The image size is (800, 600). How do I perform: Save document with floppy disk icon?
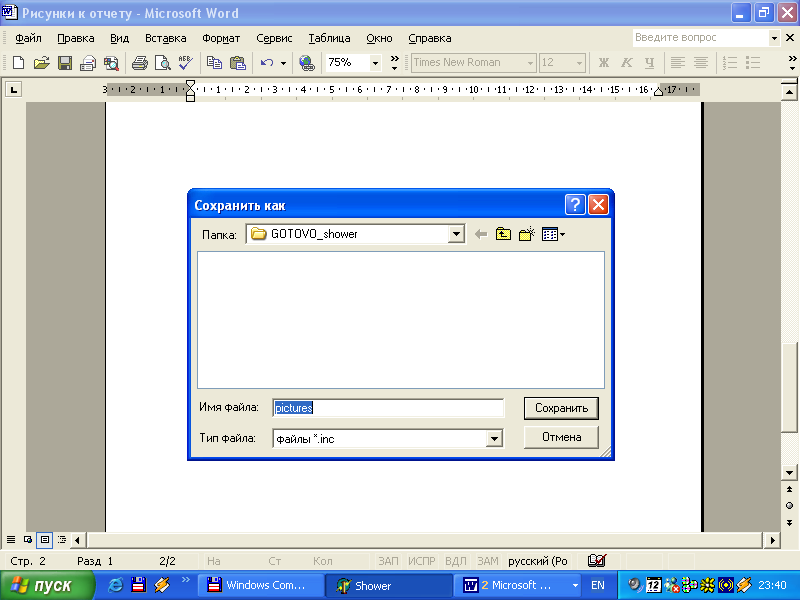pyautogui.click(x=65, y=63)
